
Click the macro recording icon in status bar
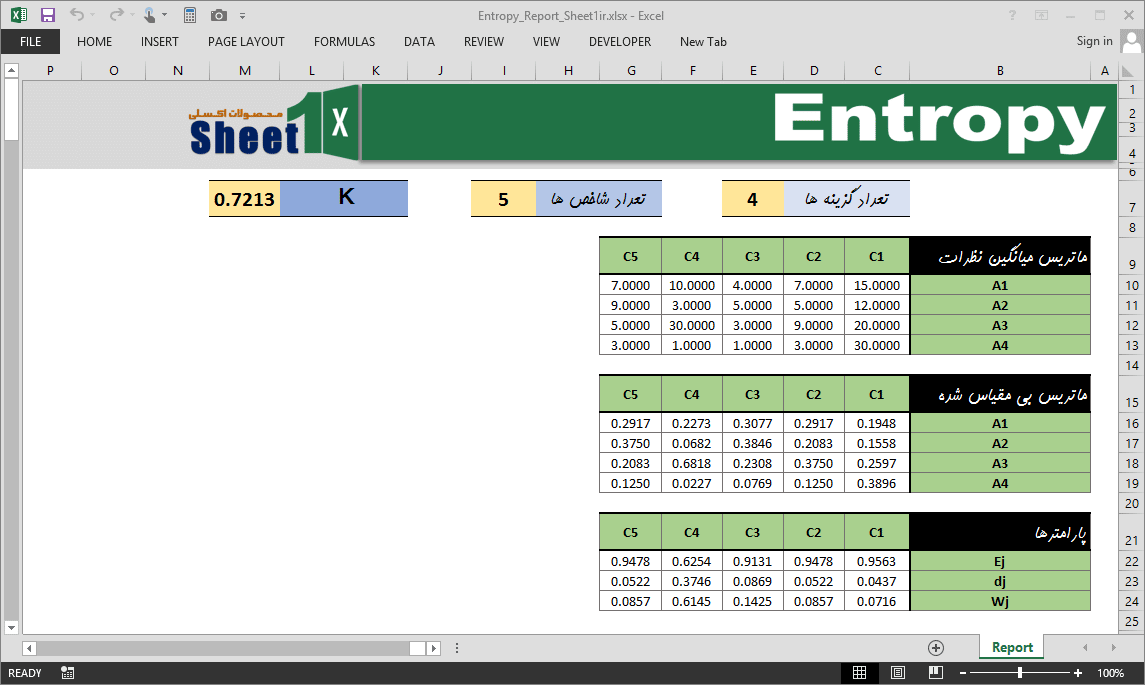click(67, 673)
